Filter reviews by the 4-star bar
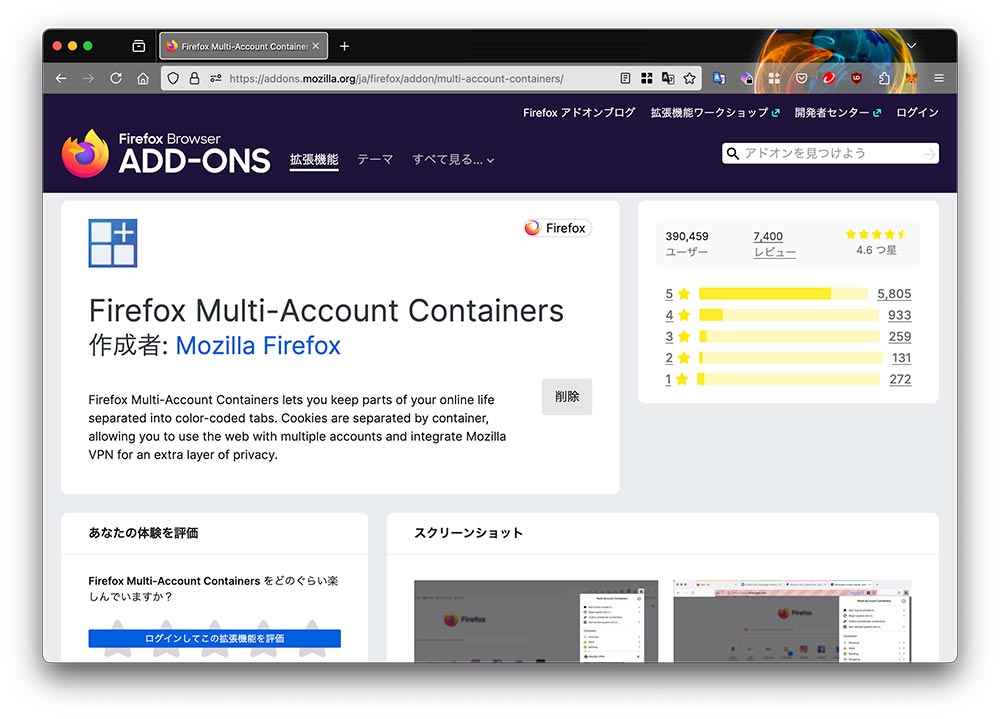The image size is (1000, 719). pyautogui.click(x=789, y=315)
